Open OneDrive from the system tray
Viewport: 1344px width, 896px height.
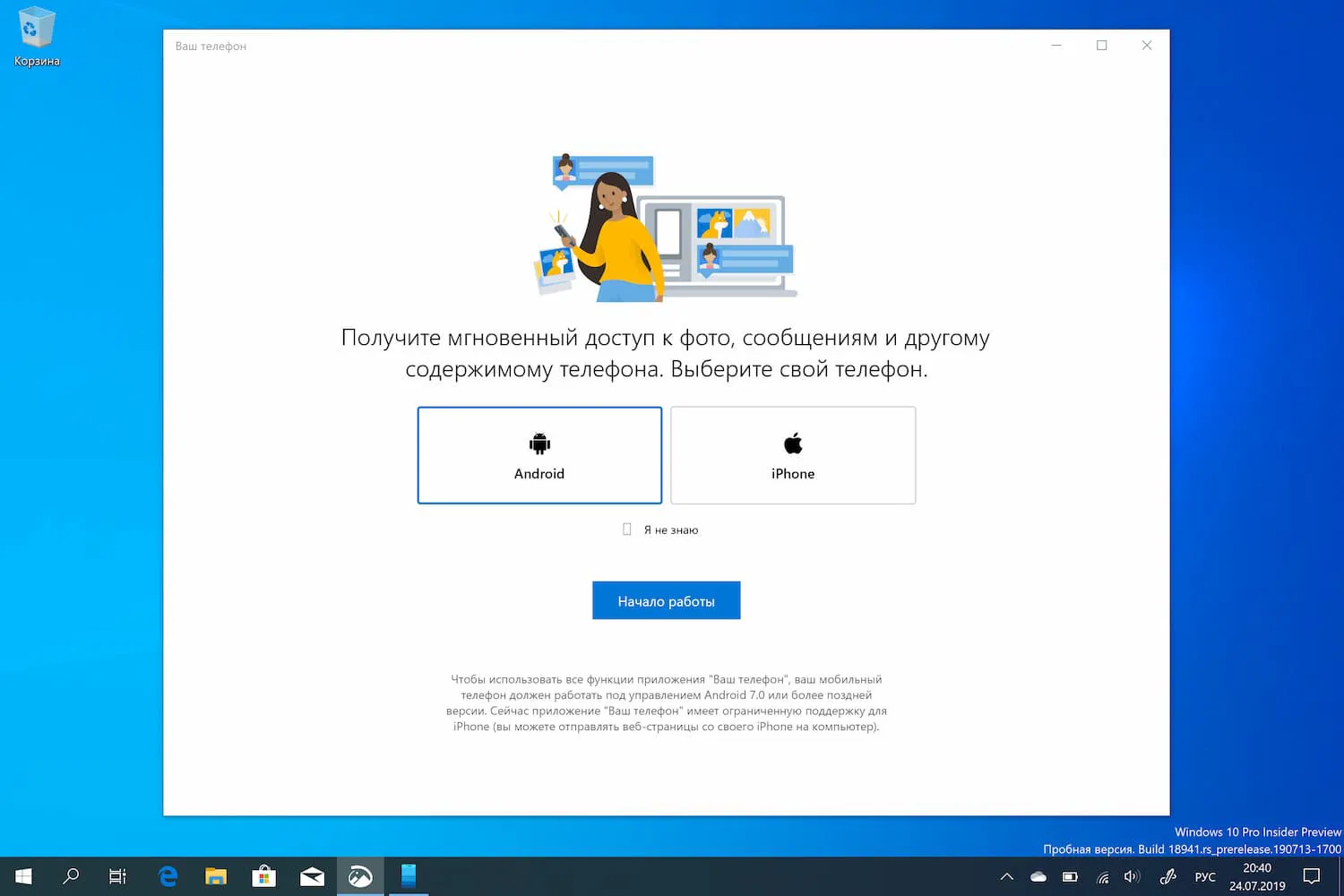click(x=1038, y=876)
